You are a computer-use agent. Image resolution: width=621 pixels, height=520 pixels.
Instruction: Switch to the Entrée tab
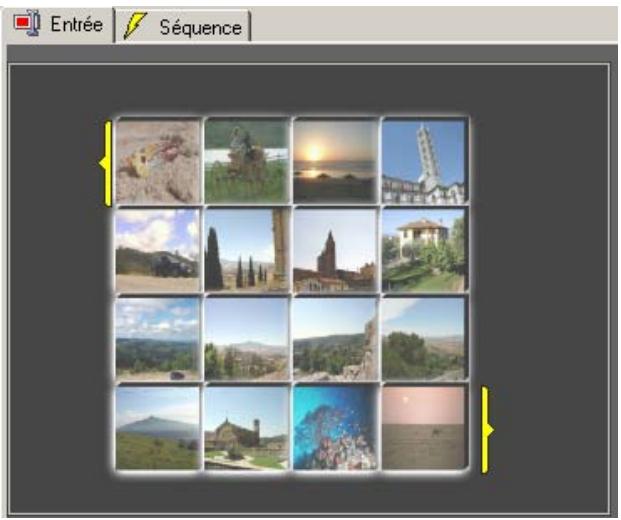(58, 25)
